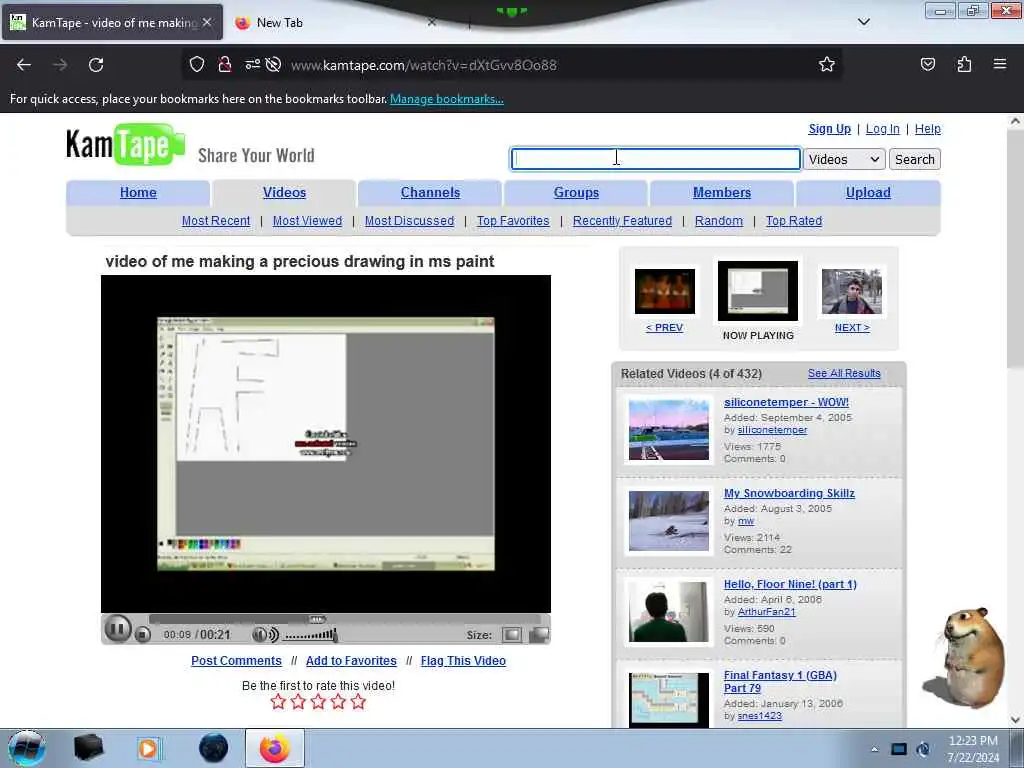
Task: Open the Sign Up link
Action: click(x=829, y=129)
